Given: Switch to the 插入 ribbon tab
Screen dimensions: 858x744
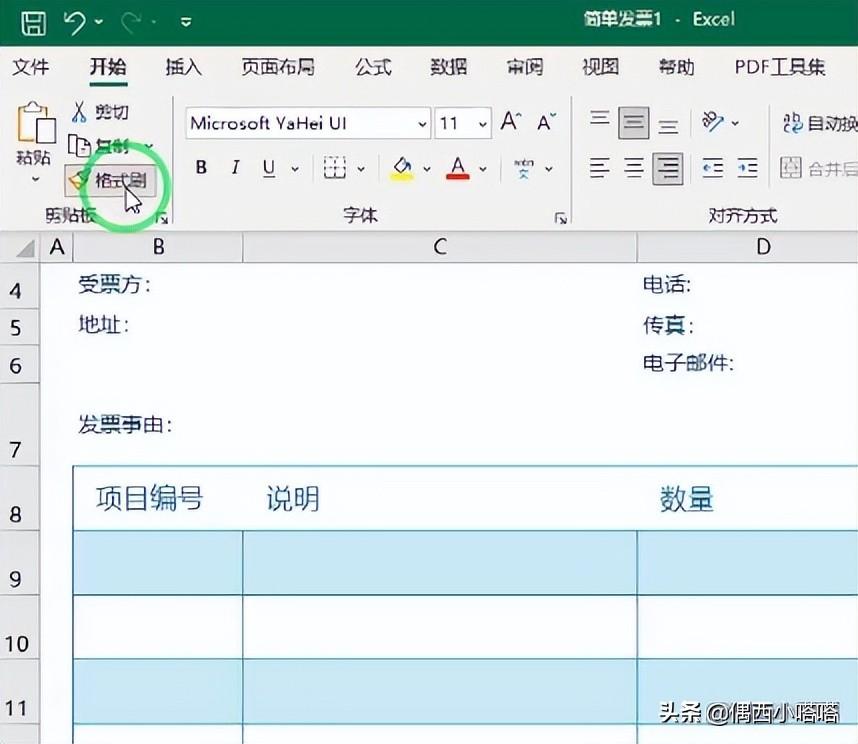Looking at the screenshot, I should click(182, 67).
